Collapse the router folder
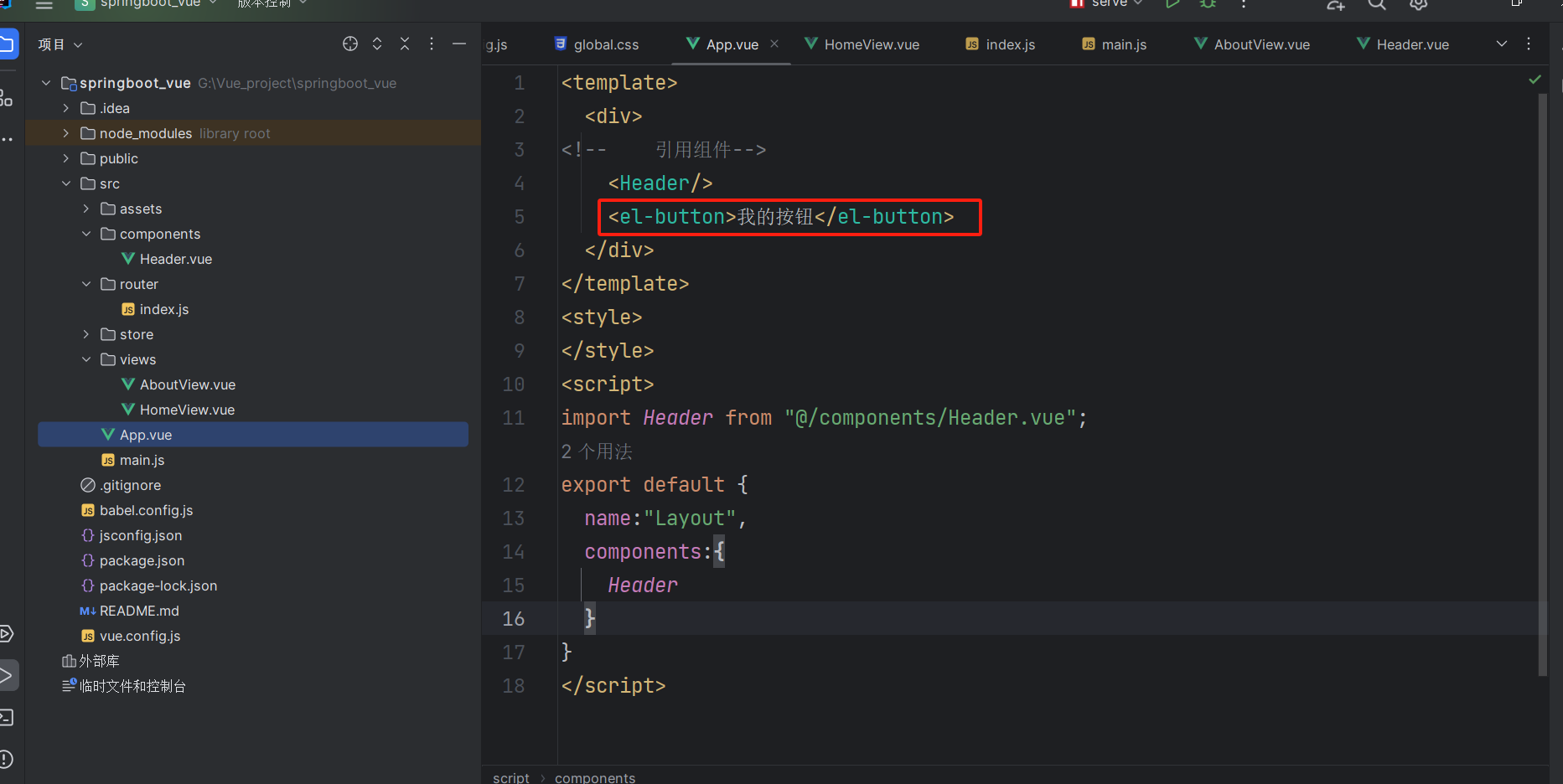Screen dimensions: 1563x784 pos(86,284)
